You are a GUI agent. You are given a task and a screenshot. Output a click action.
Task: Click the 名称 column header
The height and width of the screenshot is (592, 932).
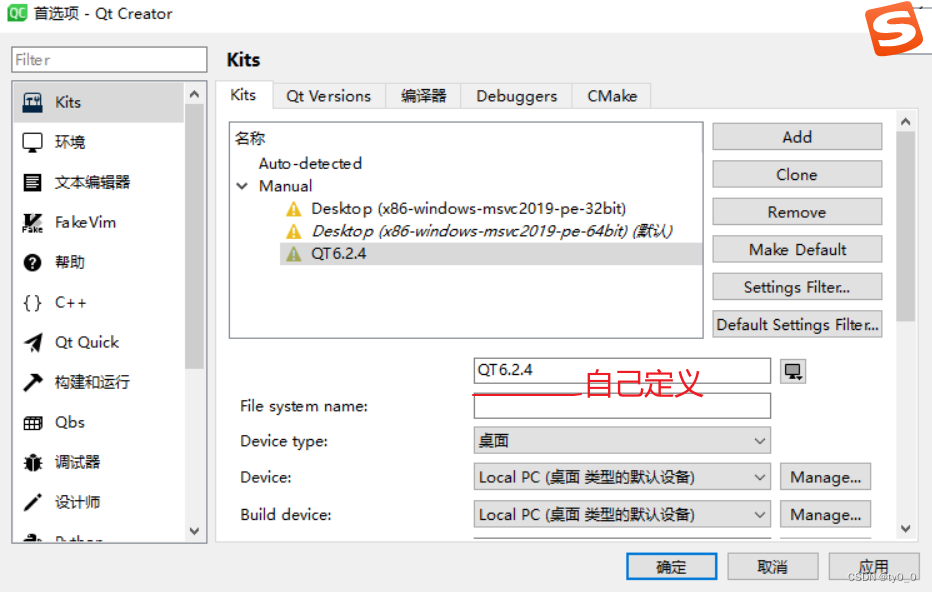click(250, 138)
